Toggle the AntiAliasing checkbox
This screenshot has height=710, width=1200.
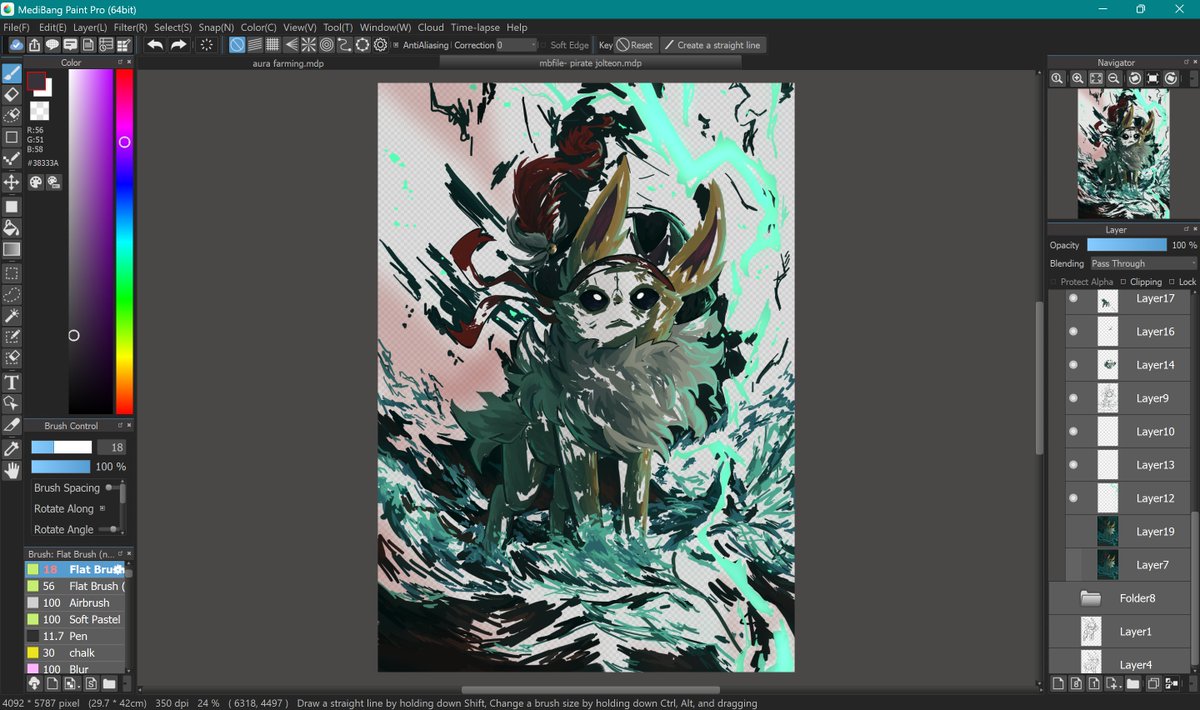396,45
